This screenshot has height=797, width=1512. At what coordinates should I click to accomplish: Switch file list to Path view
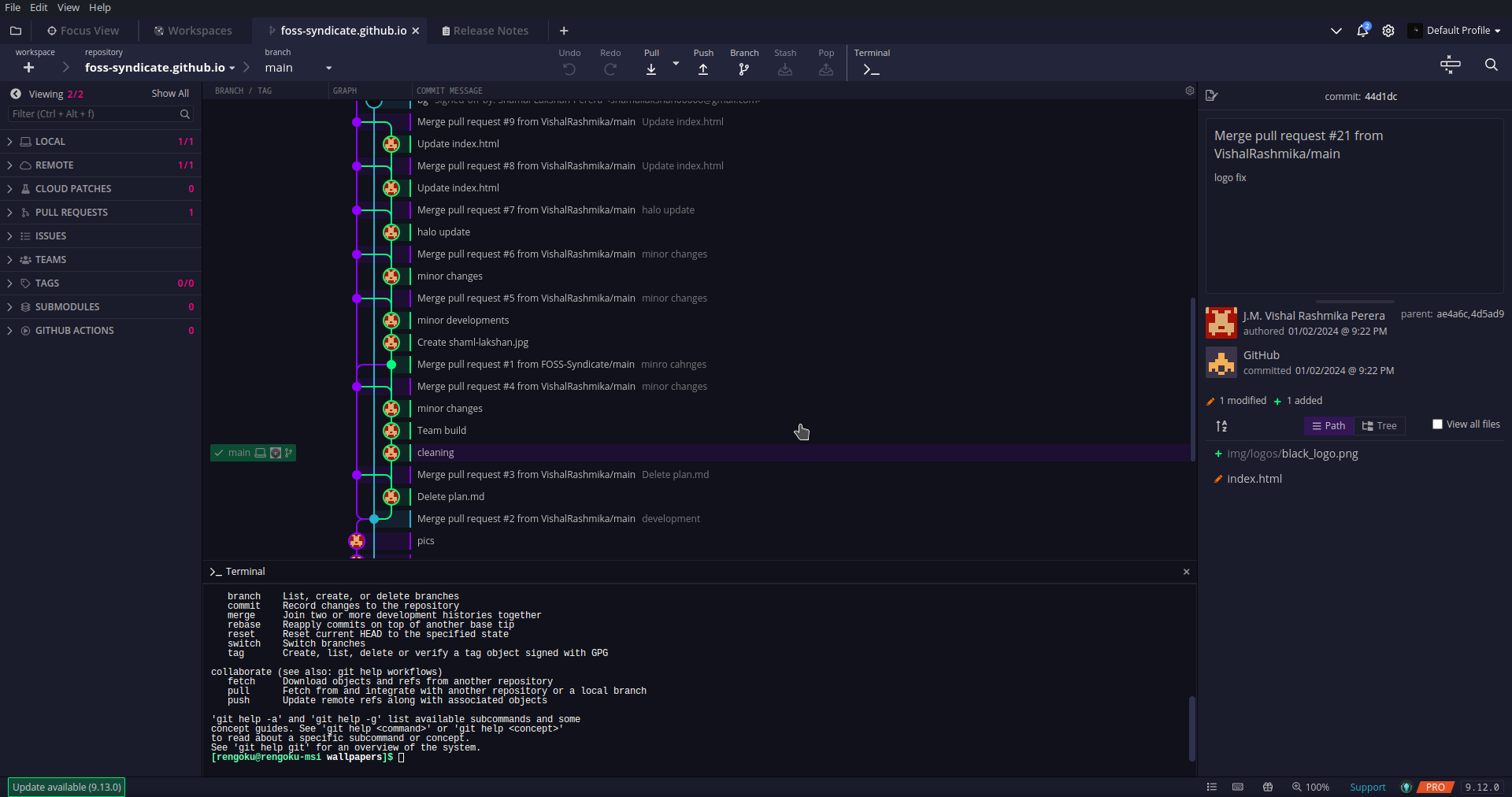1329,426
